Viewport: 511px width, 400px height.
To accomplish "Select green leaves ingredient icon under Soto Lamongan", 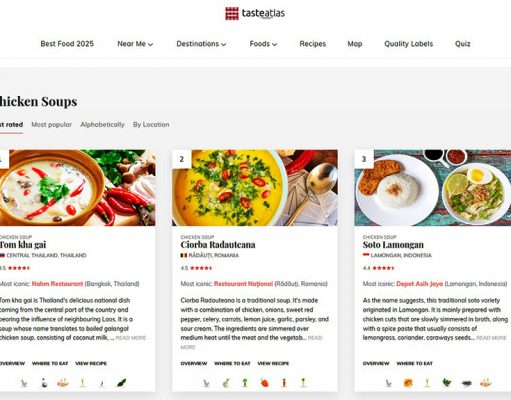I will coord(447,383).
